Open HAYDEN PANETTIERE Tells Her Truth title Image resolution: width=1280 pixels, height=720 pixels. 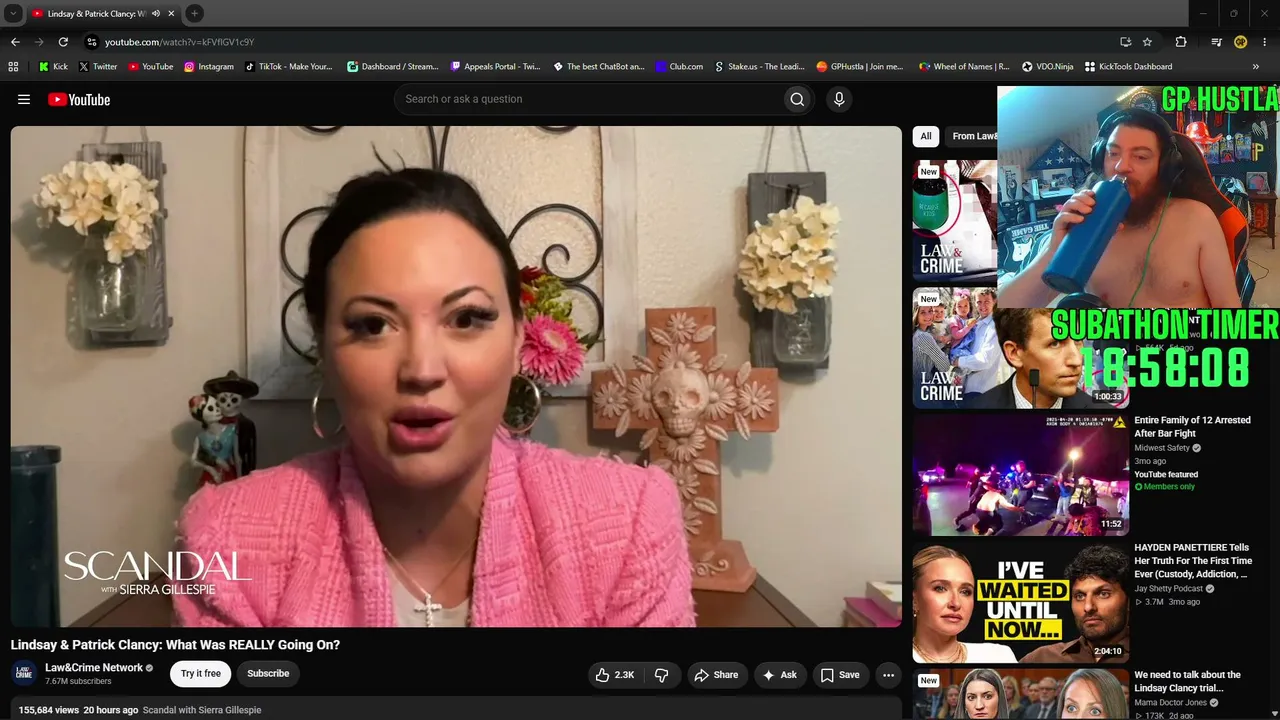point(1193,561)
